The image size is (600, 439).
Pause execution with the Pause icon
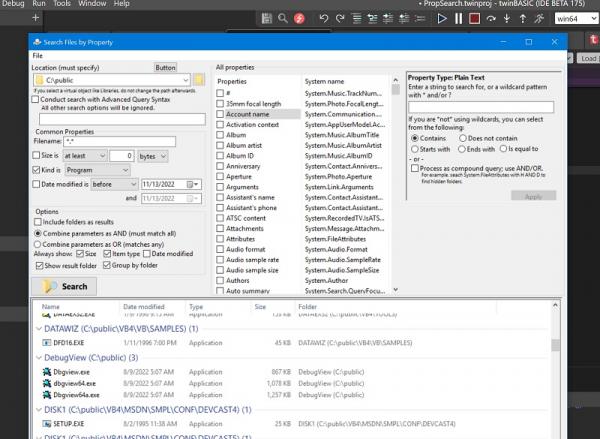pos(458,18)
